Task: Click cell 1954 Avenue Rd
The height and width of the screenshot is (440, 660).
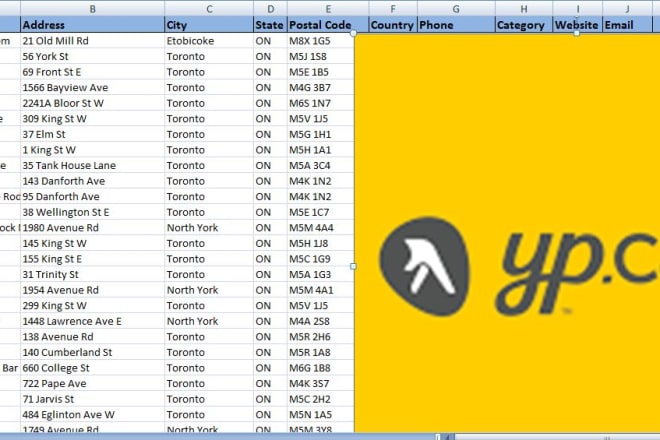Action: point(92,290)
